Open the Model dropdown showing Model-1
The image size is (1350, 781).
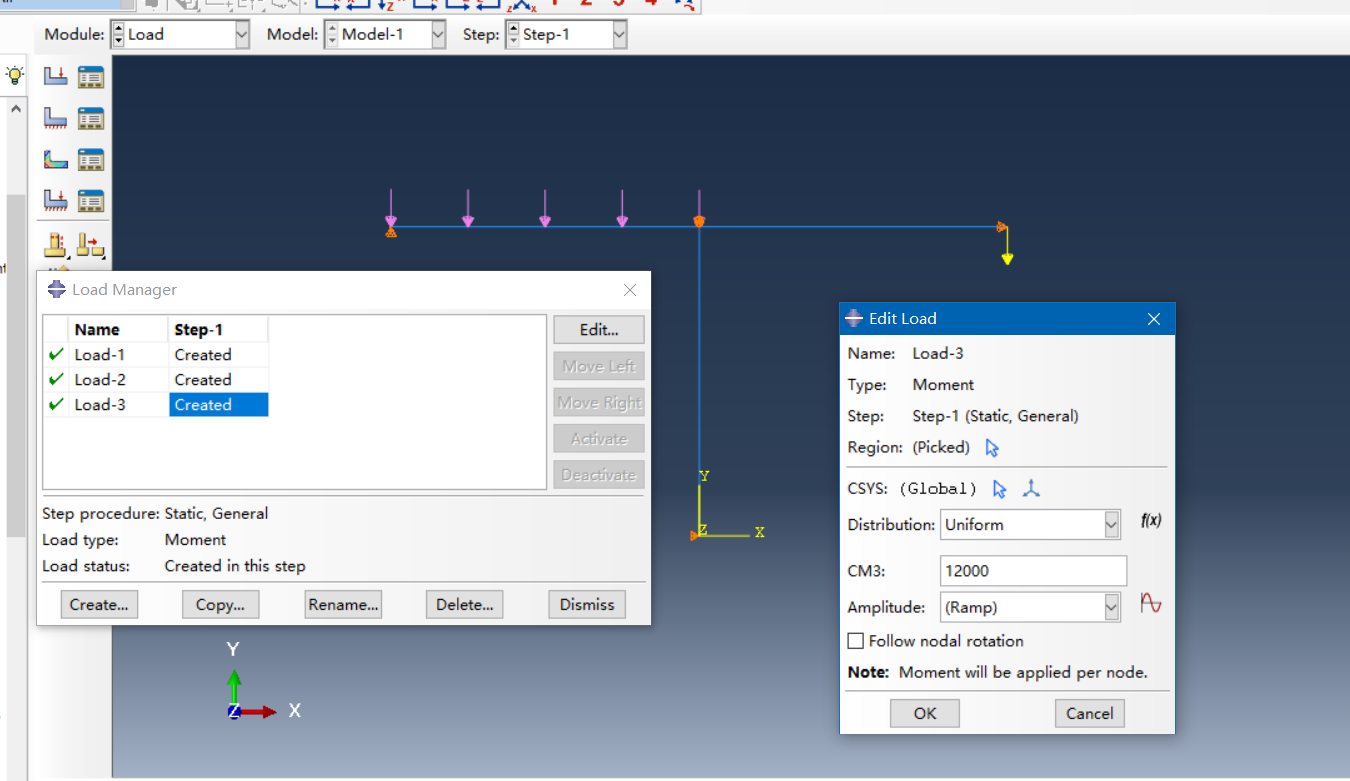[437, 34]
